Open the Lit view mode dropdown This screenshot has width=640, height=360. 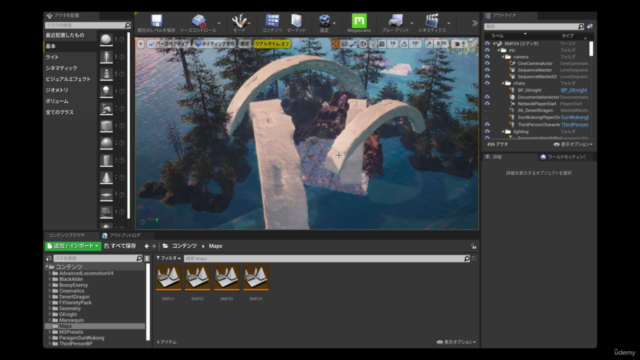point(215,44)
